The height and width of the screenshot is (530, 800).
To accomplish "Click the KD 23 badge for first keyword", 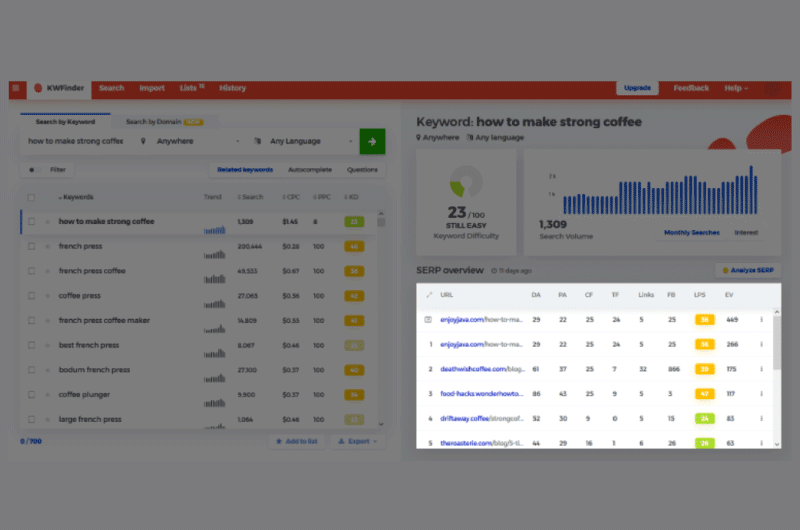I will [x=354, y=222].
